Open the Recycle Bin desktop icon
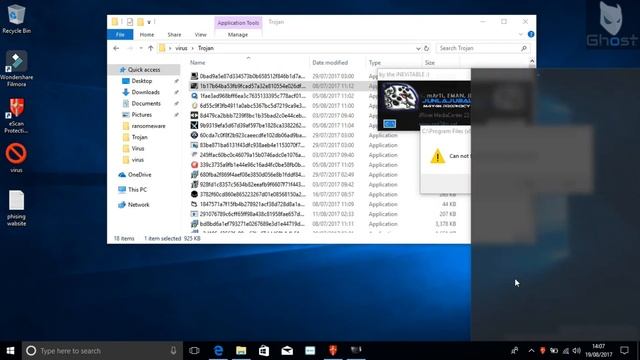The height and width of the screenshot is (360, 640). (16, 18)
